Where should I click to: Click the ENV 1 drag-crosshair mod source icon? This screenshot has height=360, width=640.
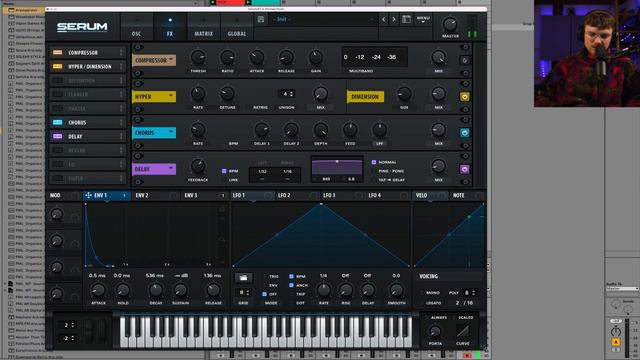[x=88, y=196]
